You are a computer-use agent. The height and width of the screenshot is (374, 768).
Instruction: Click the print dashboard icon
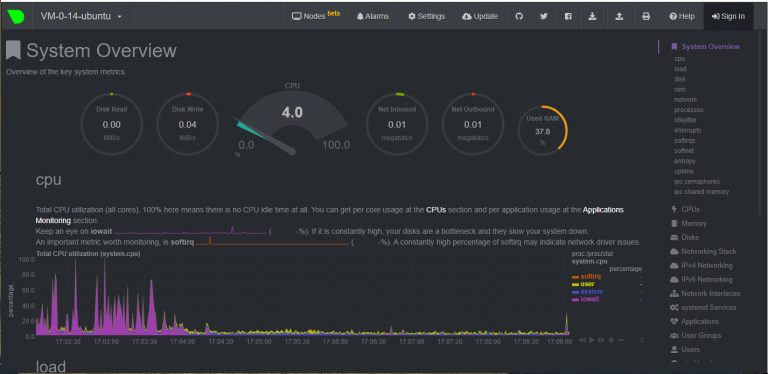(x=646, y=16)
